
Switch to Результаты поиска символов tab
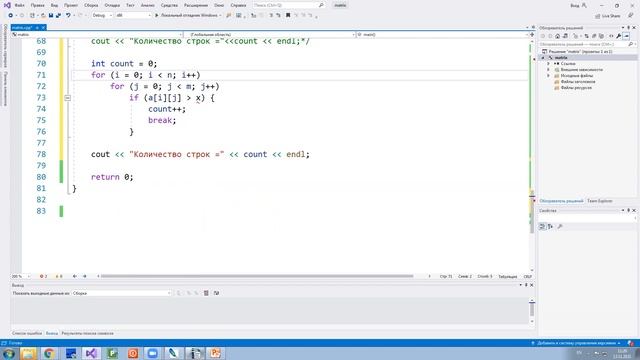coord(87,333)
